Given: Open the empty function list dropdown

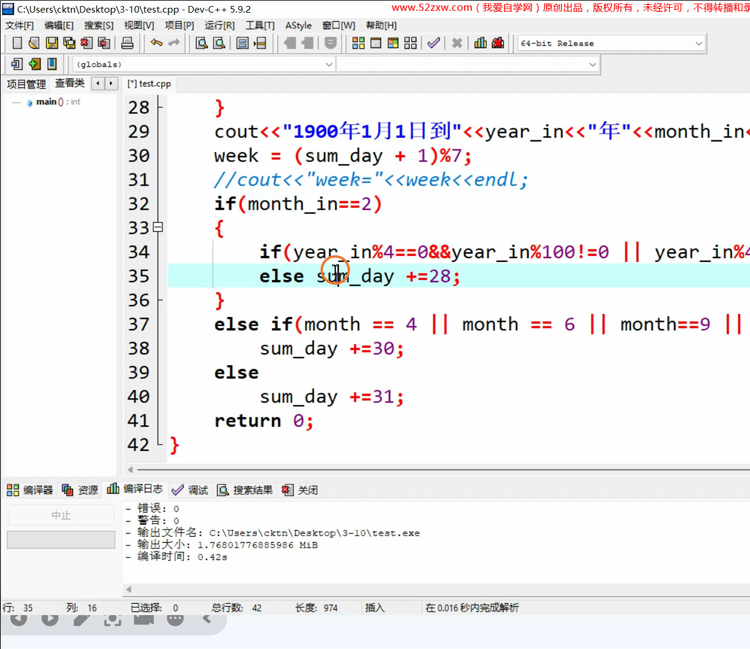Looking at the screenshot, I should coord(592,64).
